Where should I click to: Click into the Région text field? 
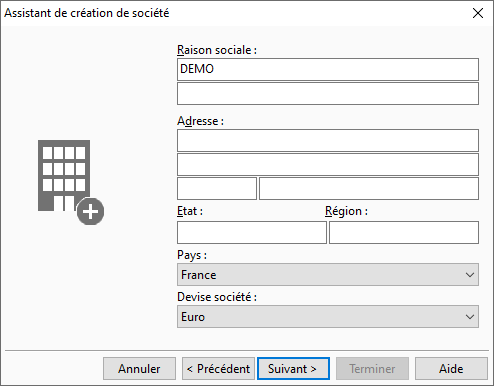404,232
